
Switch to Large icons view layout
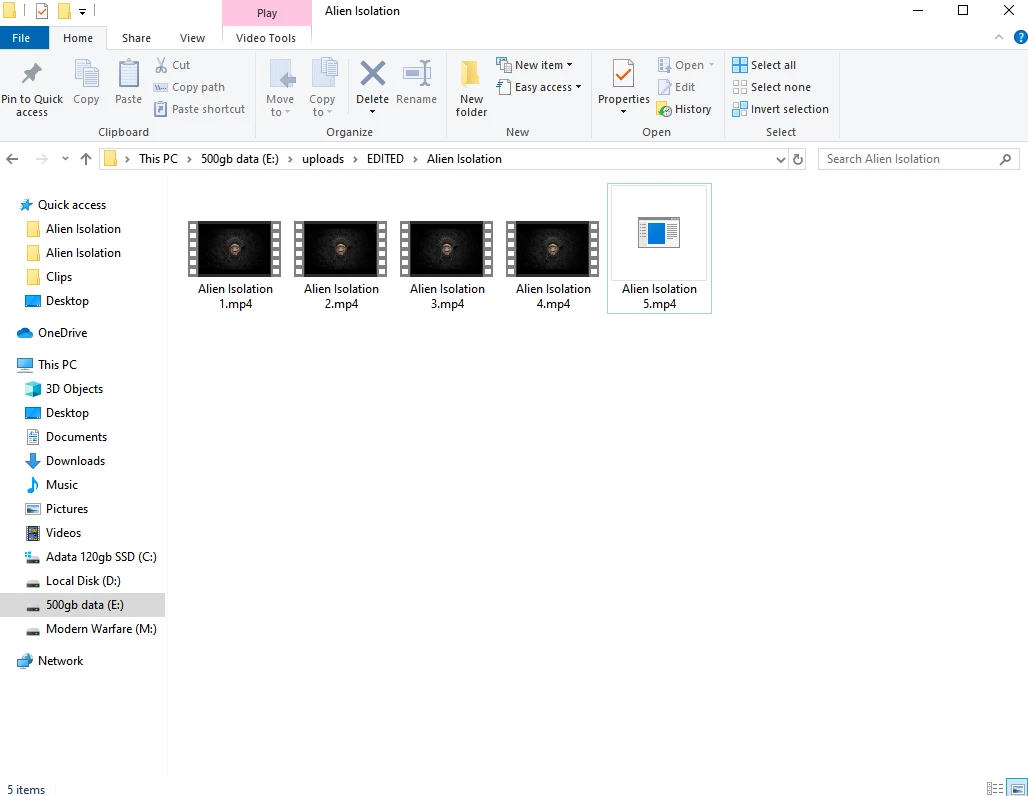pyautogui.click(x=1018, y=787)
